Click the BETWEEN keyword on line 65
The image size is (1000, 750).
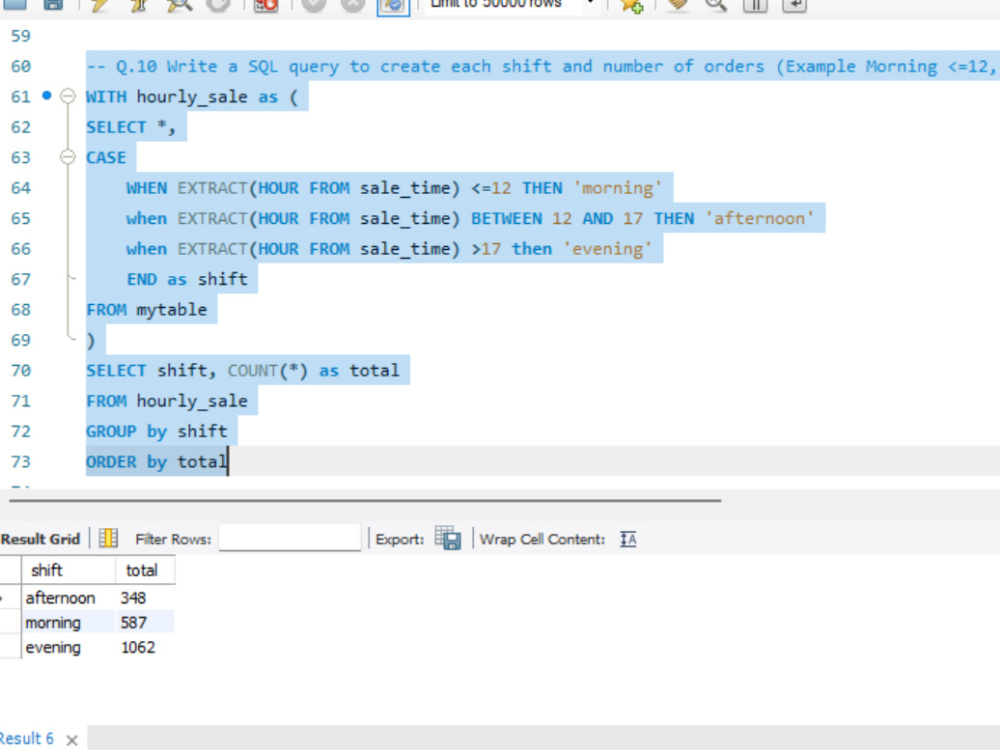(506, 219)
